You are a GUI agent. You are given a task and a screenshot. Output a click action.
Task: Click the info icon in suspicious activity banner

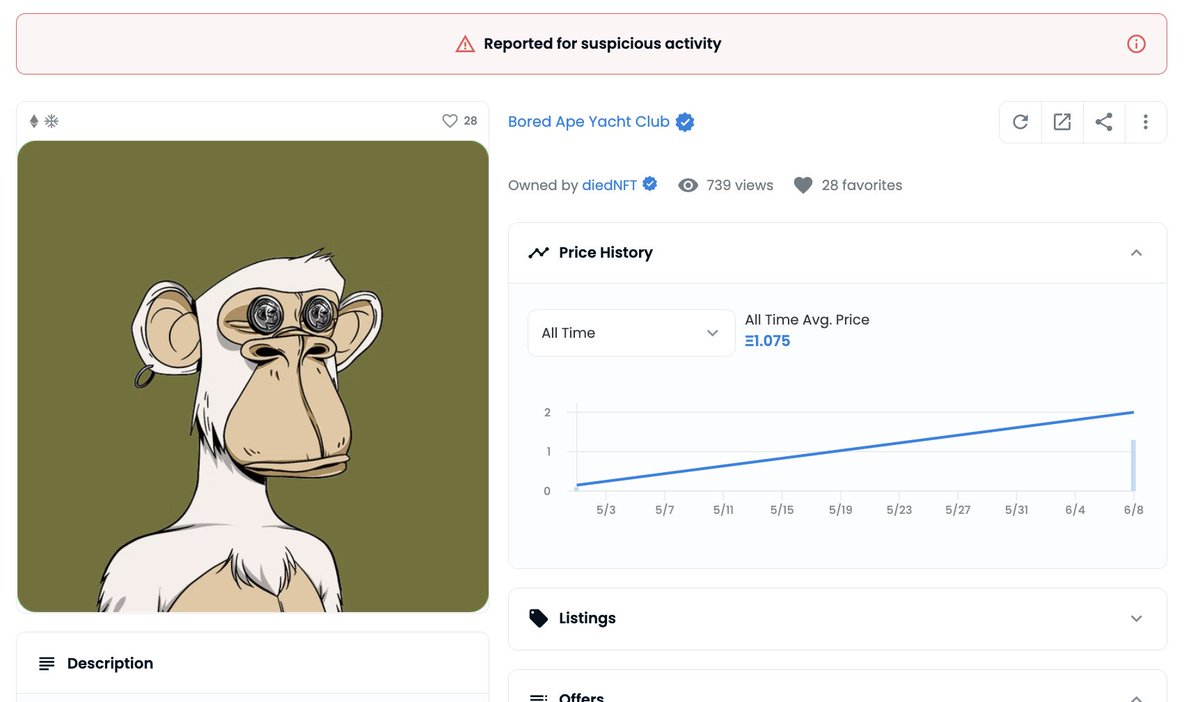tap(1136, 44)
